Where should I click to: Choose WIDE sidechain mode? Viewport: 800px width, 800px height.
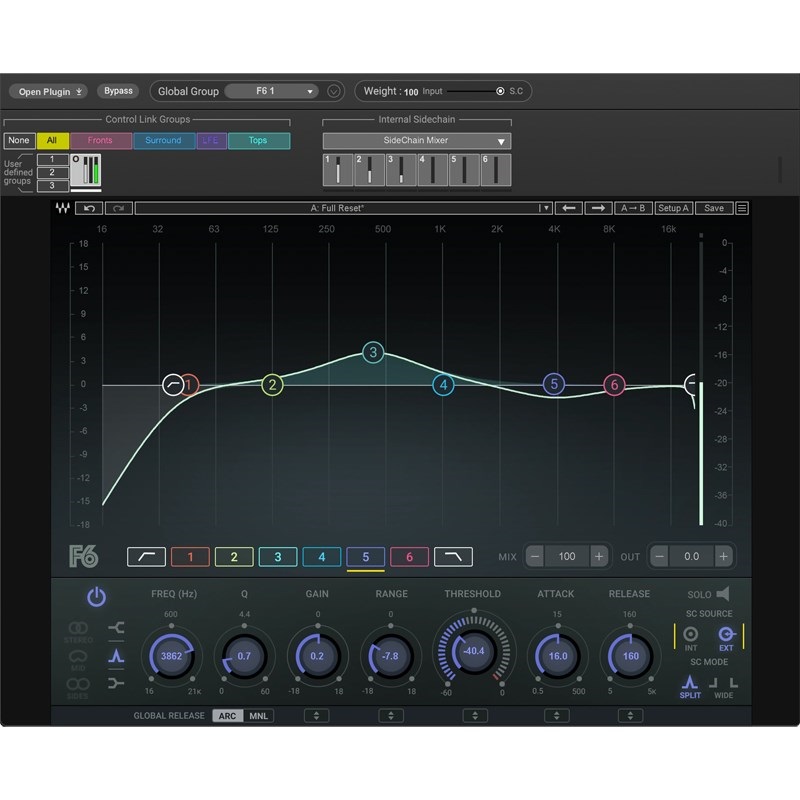723,687
